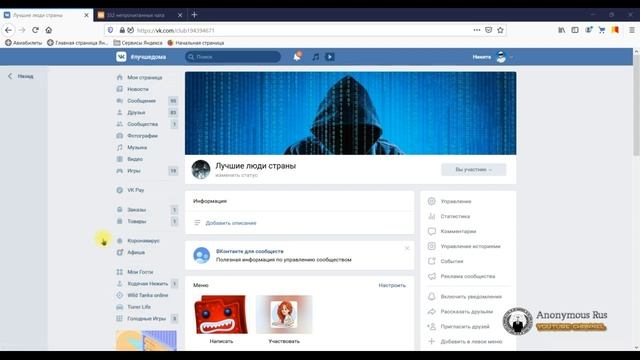The height and width of the screenshot is (360, 640).
Task: Close the ВКонтакте для сообществ banner
Action: coord(407,248)
